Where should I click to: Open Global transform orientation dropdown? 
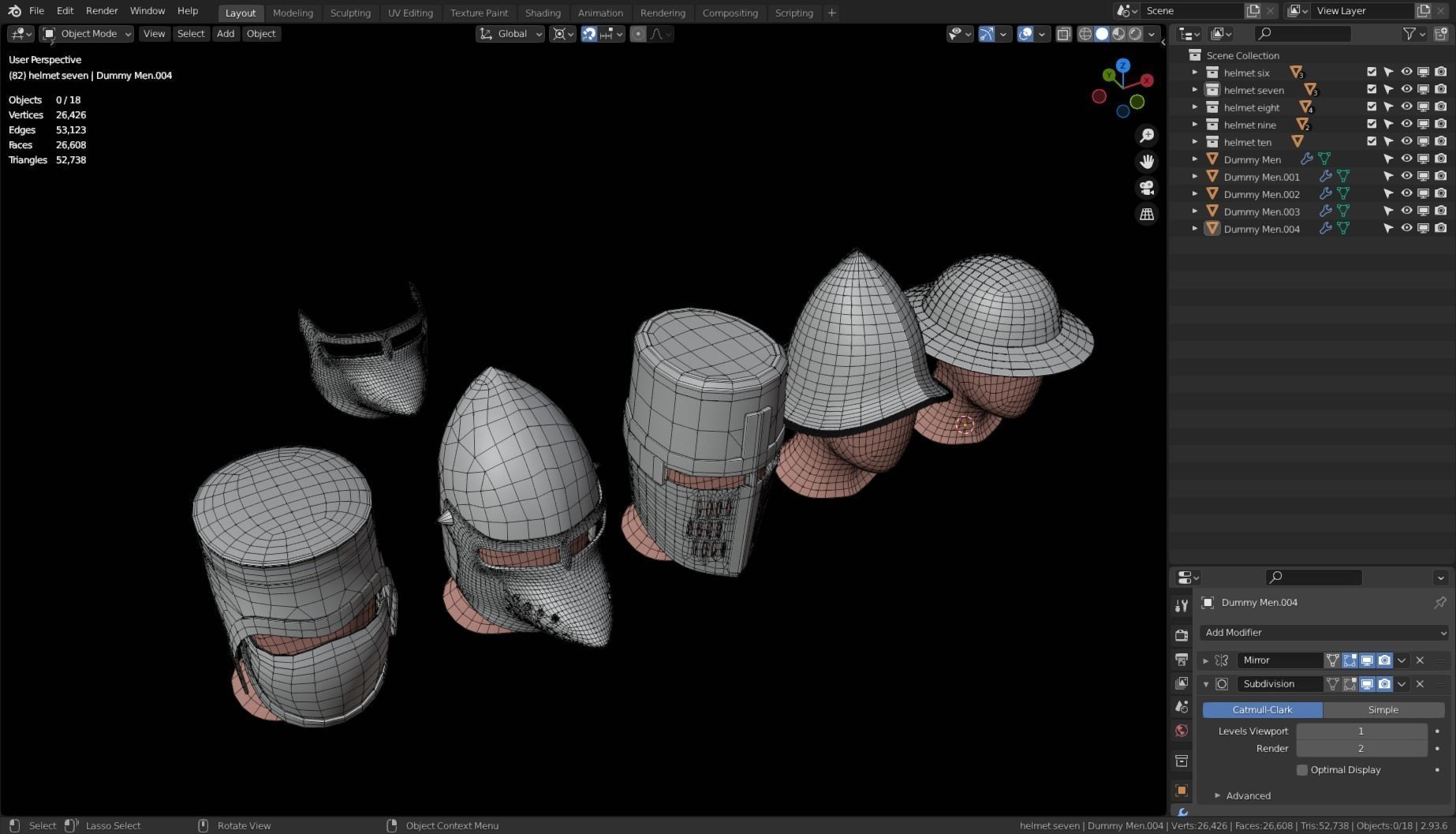(510, 34)
